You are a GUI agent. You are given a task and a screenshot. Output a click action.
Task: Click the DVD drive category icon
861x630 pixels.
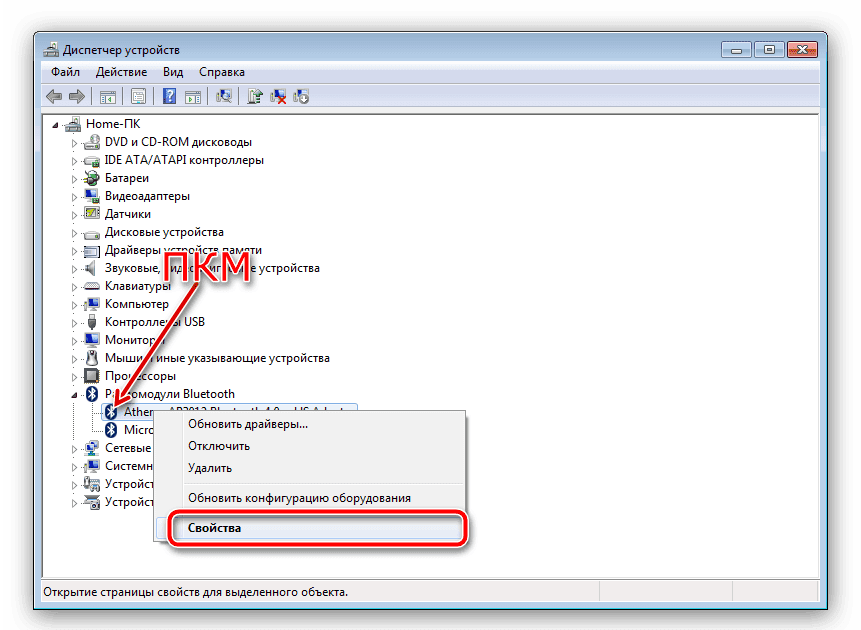(x=92, y=142)
